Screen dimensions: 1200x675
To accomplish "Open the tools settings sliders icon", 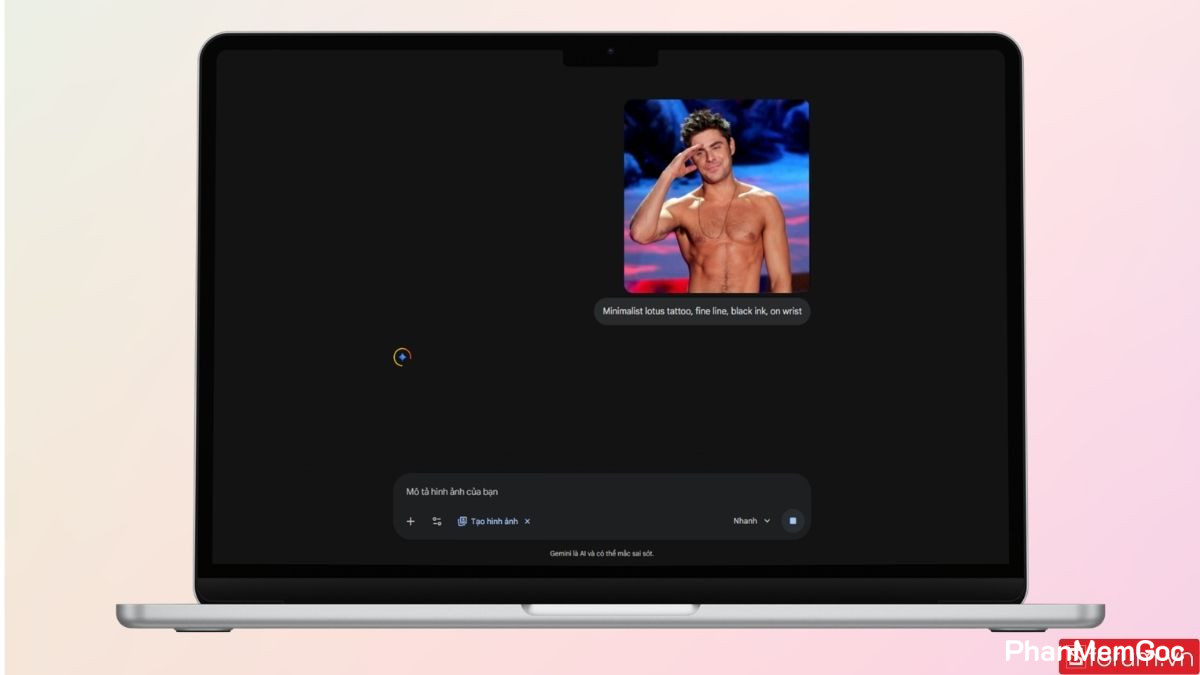I will click(437, 521).
